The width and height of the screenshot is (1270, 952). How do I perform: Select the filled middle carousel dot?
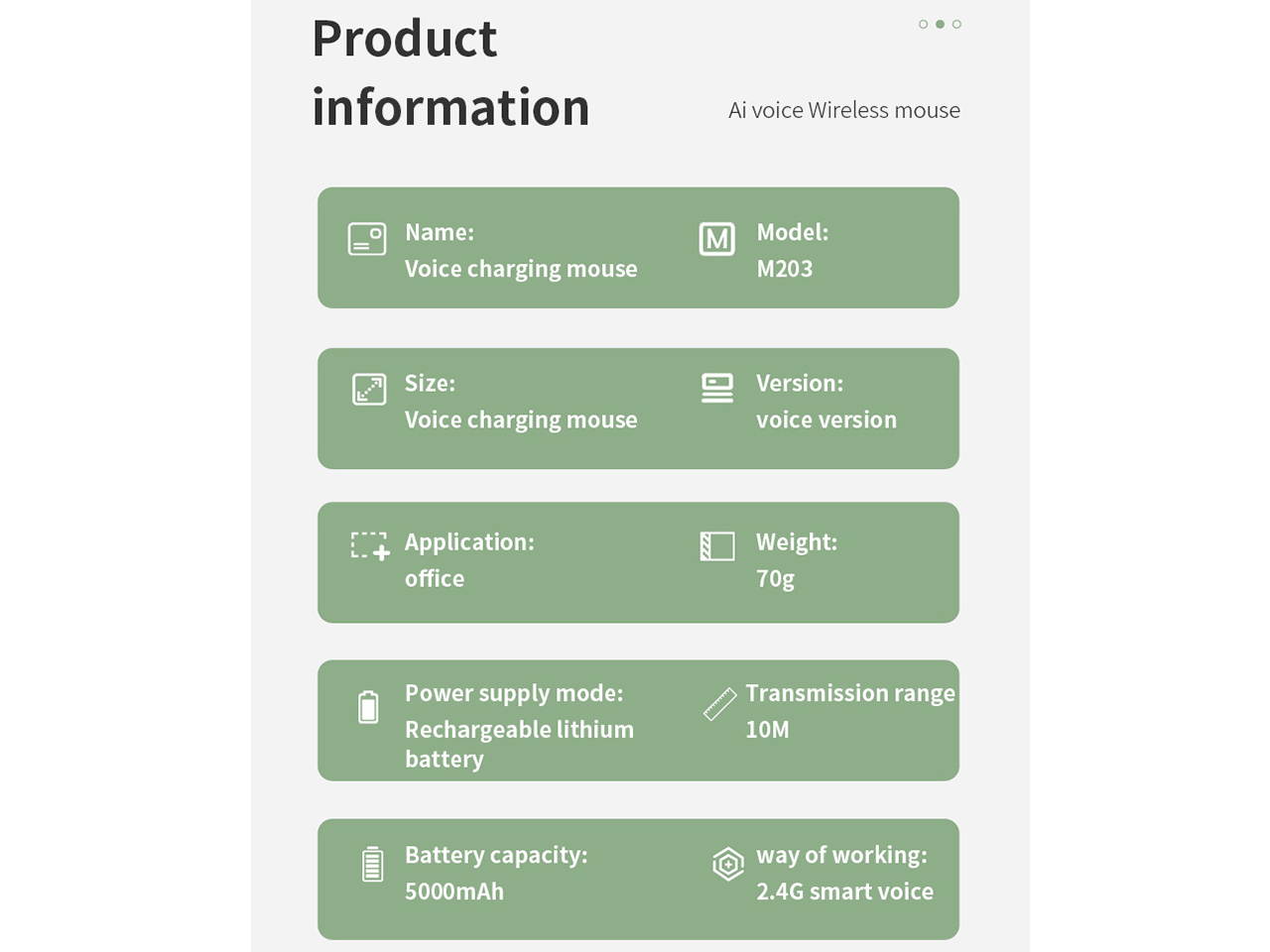[x=940, y=24]
